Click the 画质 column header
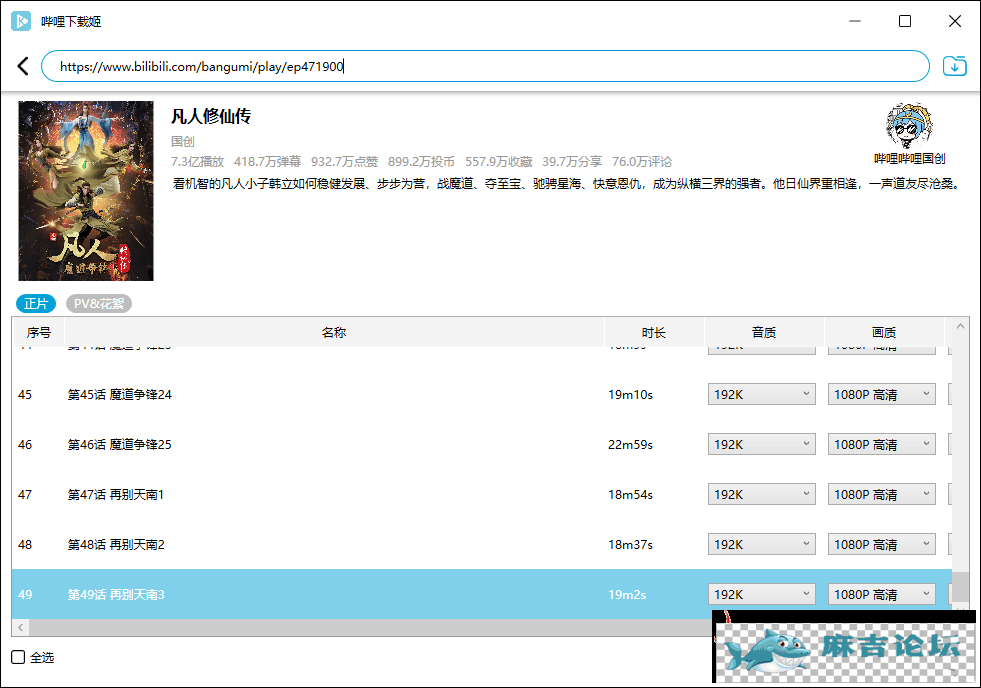The image size is (981, 688). (x=884, y=332)
